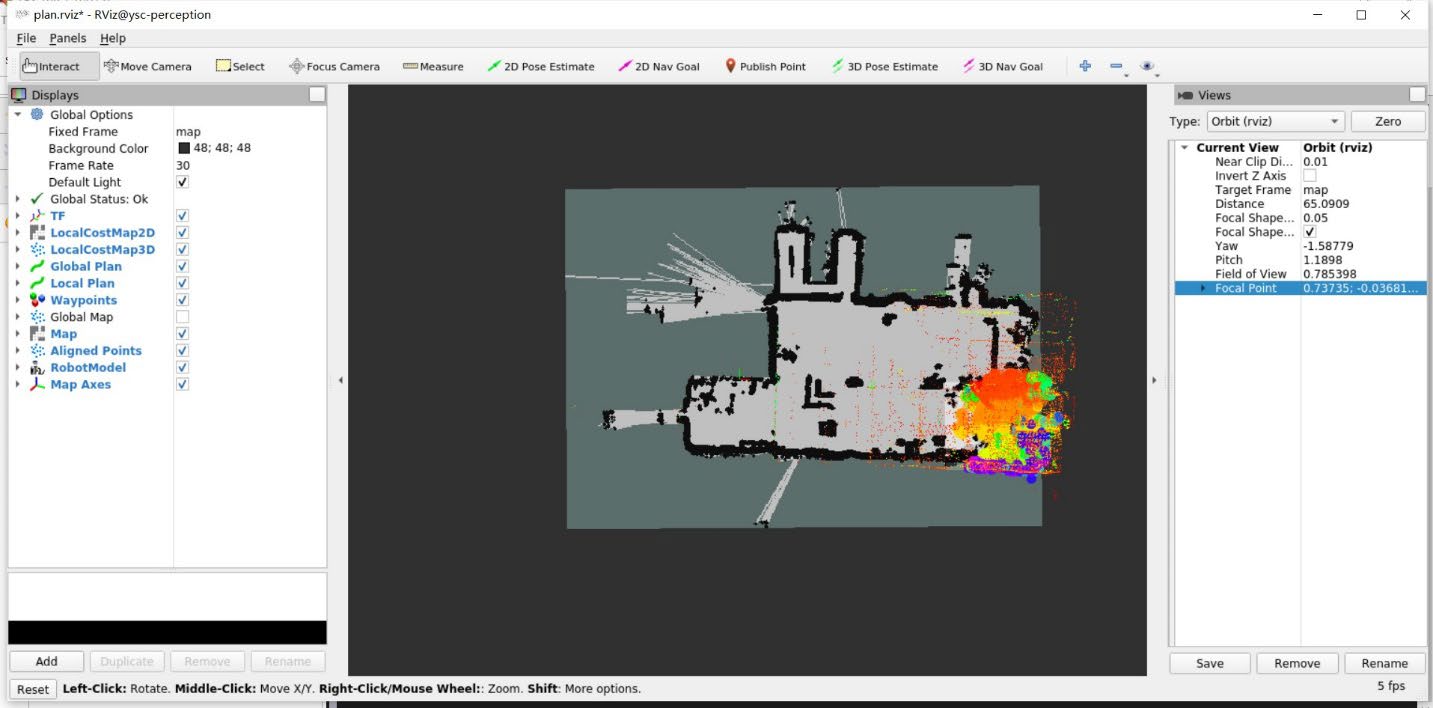Collapse the Current View node
This screenshot has width=1433, height=708.
(x=1185, y=148)
